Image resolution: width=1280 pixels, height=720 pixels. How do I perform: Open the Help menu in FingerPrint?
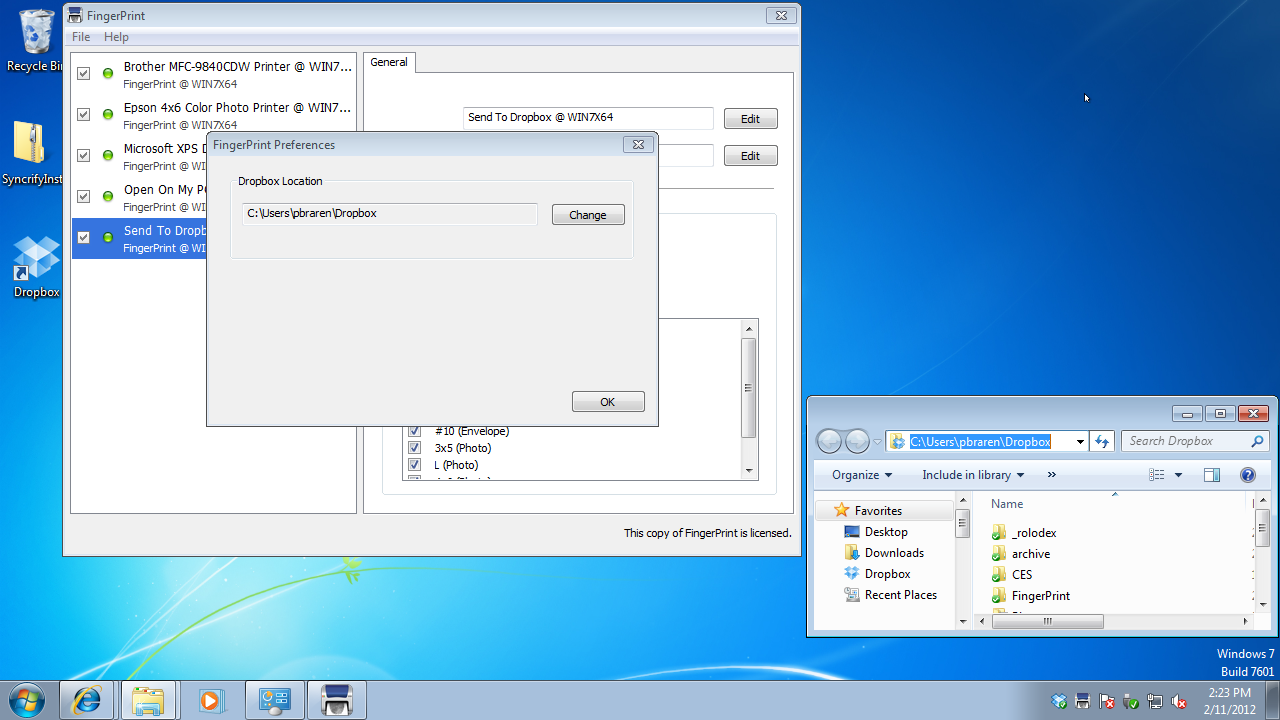click(116, 37)
